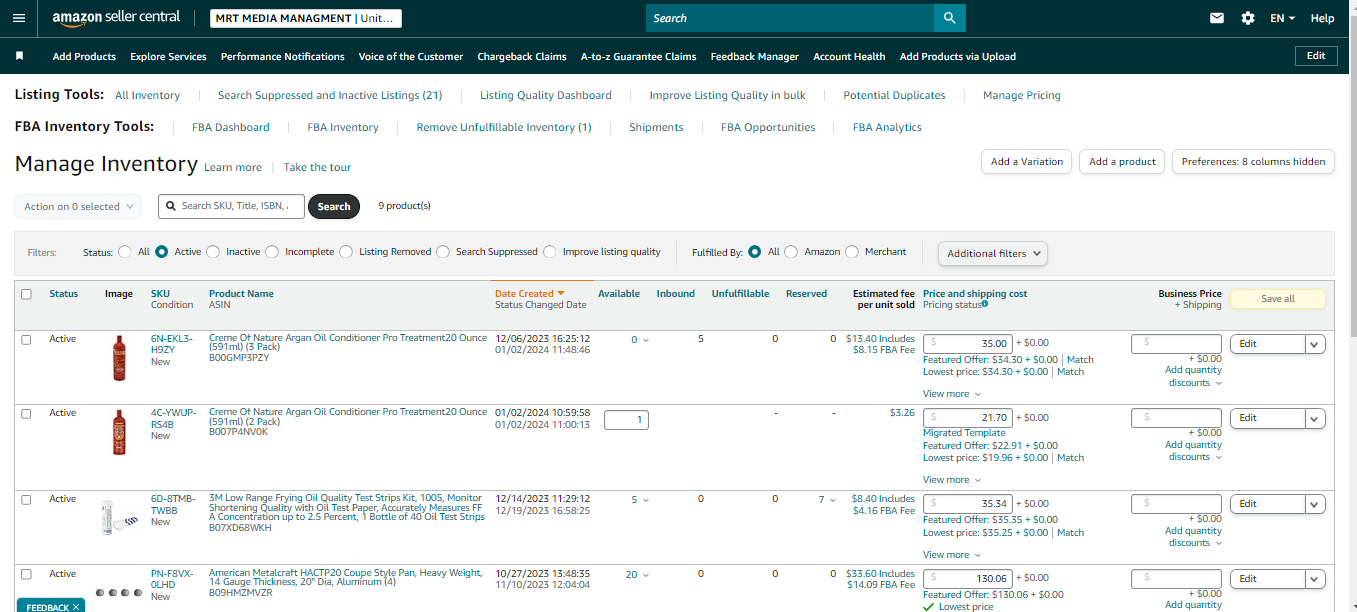The width and height of the screenshot is (1357, 612).
Task: Open the 2 Pack conditioner product image
Action: (x=120, y=432)
